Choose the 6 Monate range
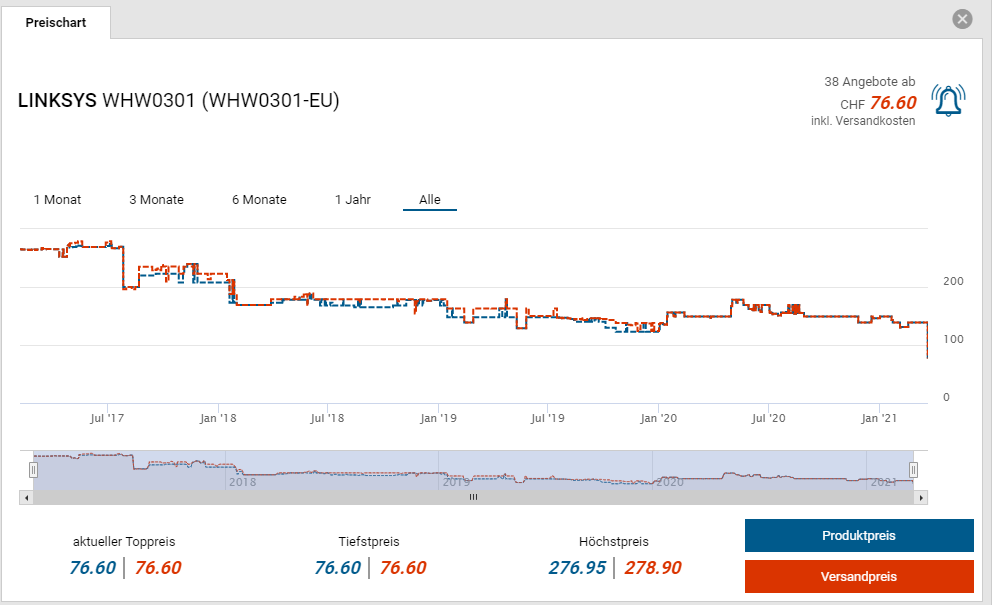The width and height of the screenshot is (992, 605). tap(259, 200)
